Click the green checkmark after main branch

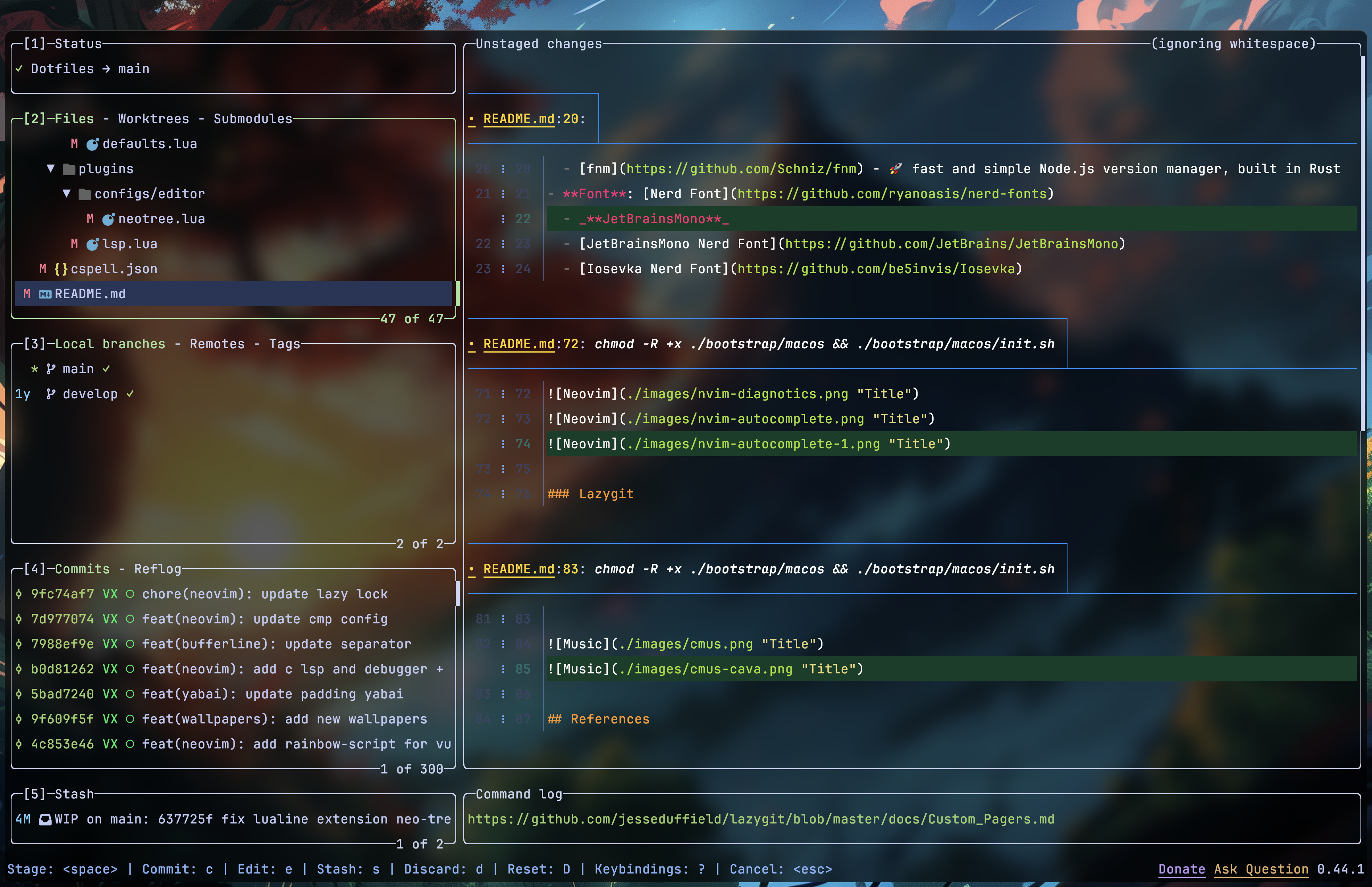106,368
